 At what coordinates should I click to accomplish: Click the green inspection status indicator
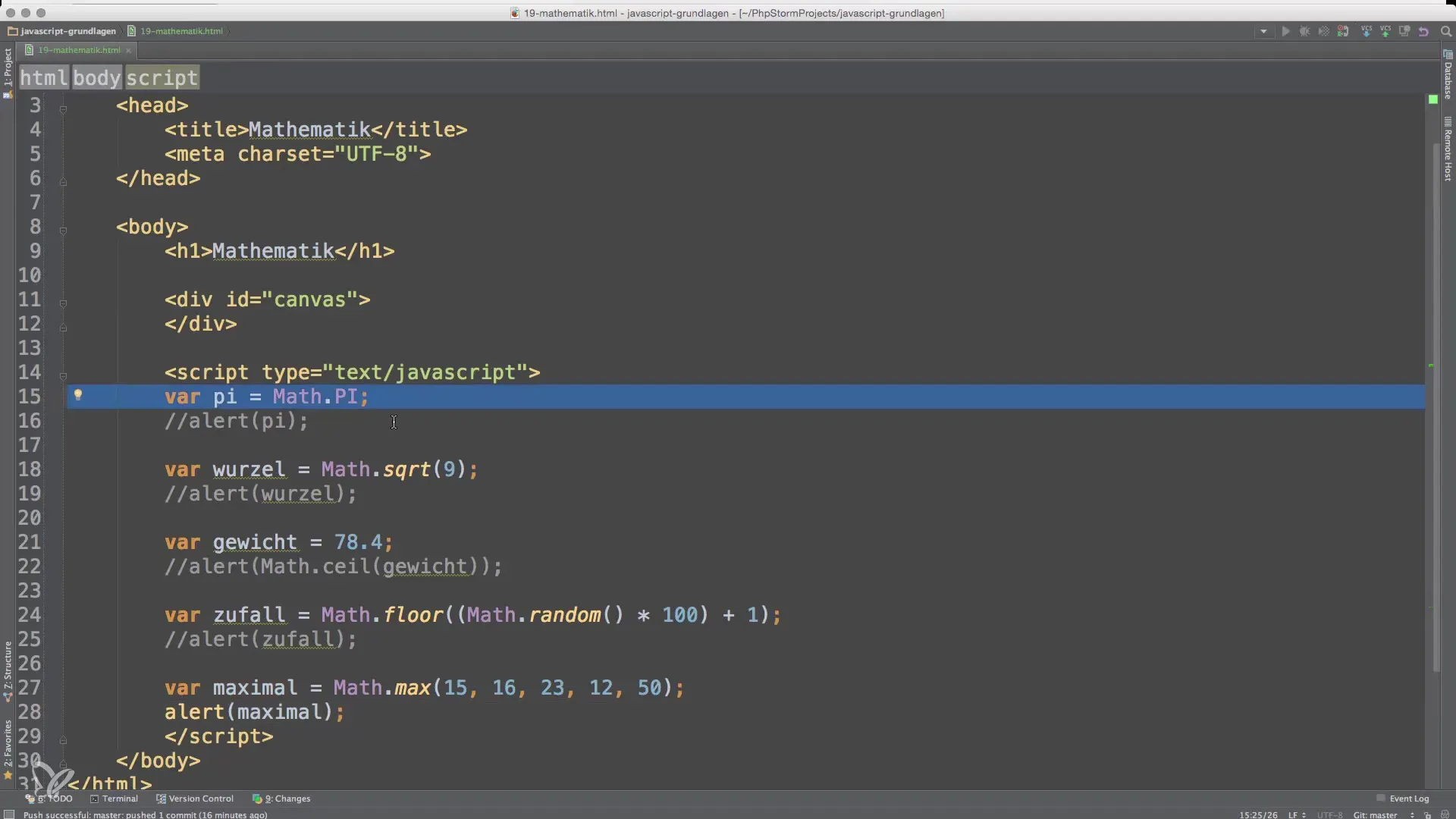click(x=1432, y=99)
